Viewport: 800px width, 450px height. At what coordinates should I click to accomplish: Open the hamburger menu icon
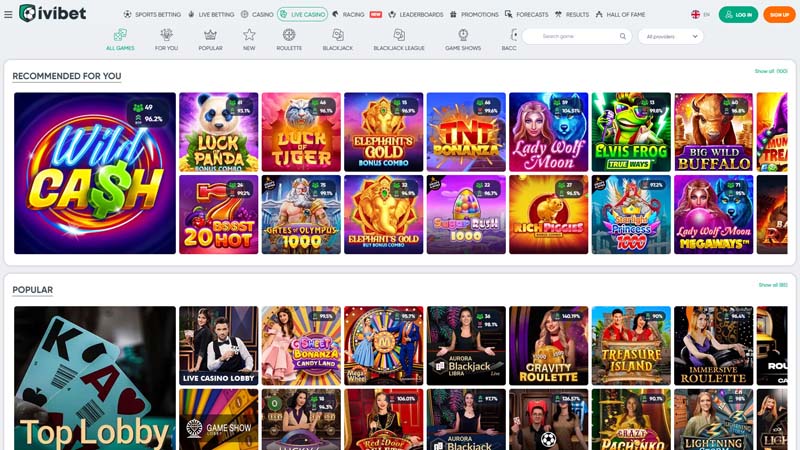click(8, 14)
